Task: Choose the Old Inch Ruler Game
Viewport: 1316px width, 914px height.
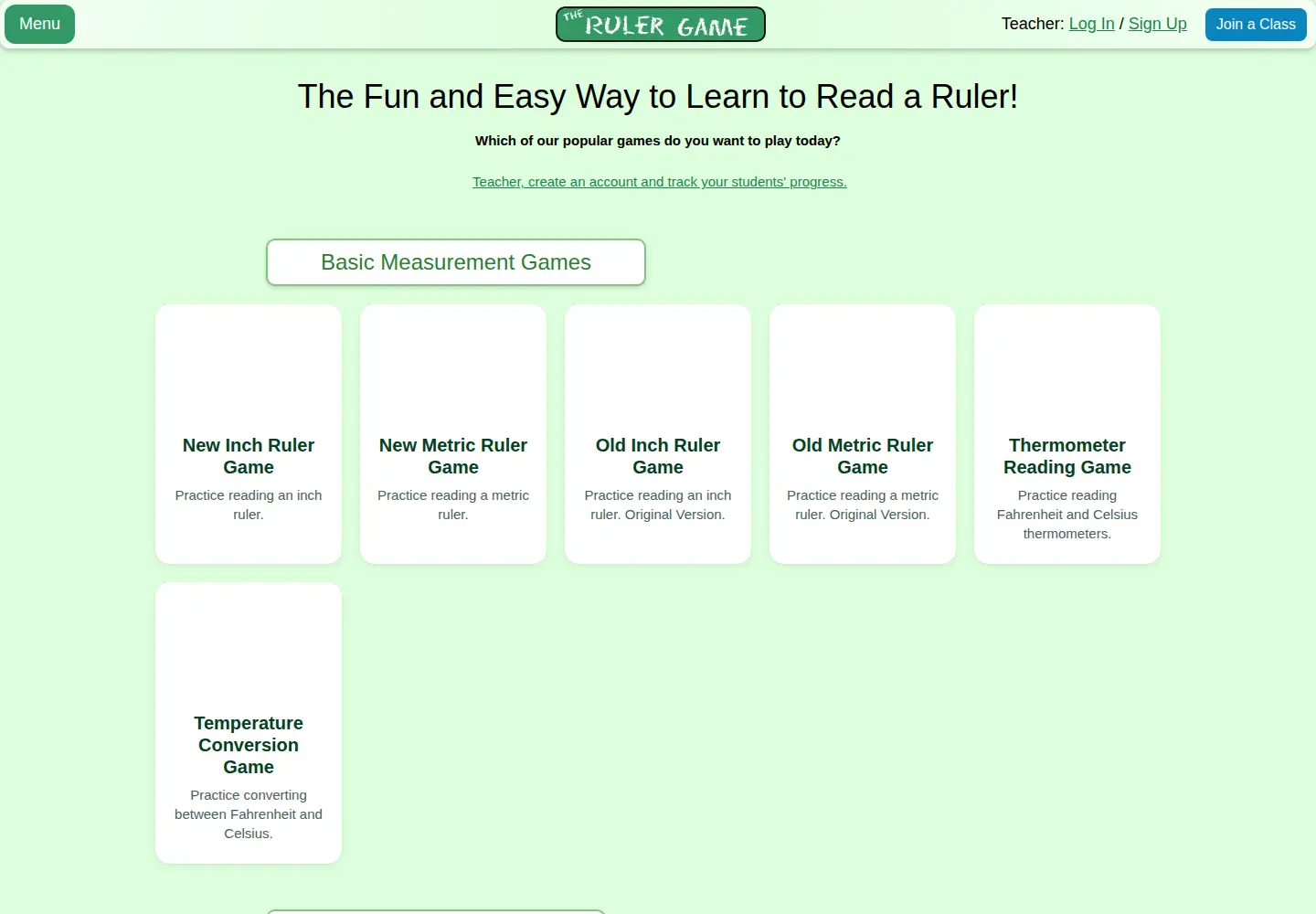Action: [658, 434]
